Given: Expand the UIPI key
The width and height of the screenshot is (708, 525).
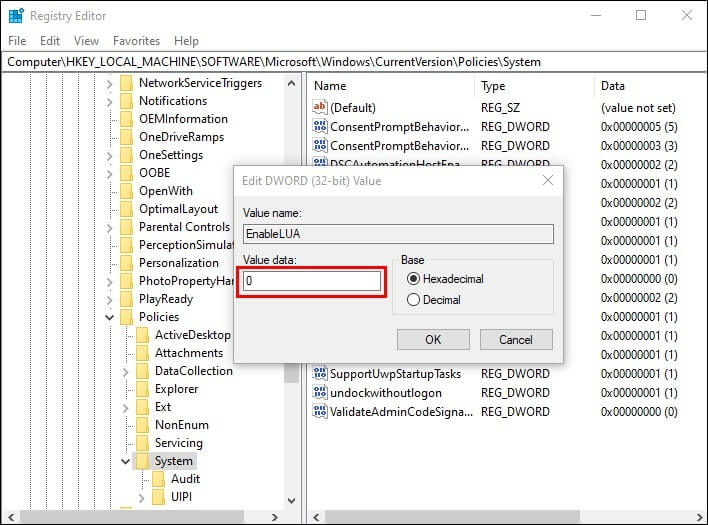Looking at the screenshot, I should point(141,497).
